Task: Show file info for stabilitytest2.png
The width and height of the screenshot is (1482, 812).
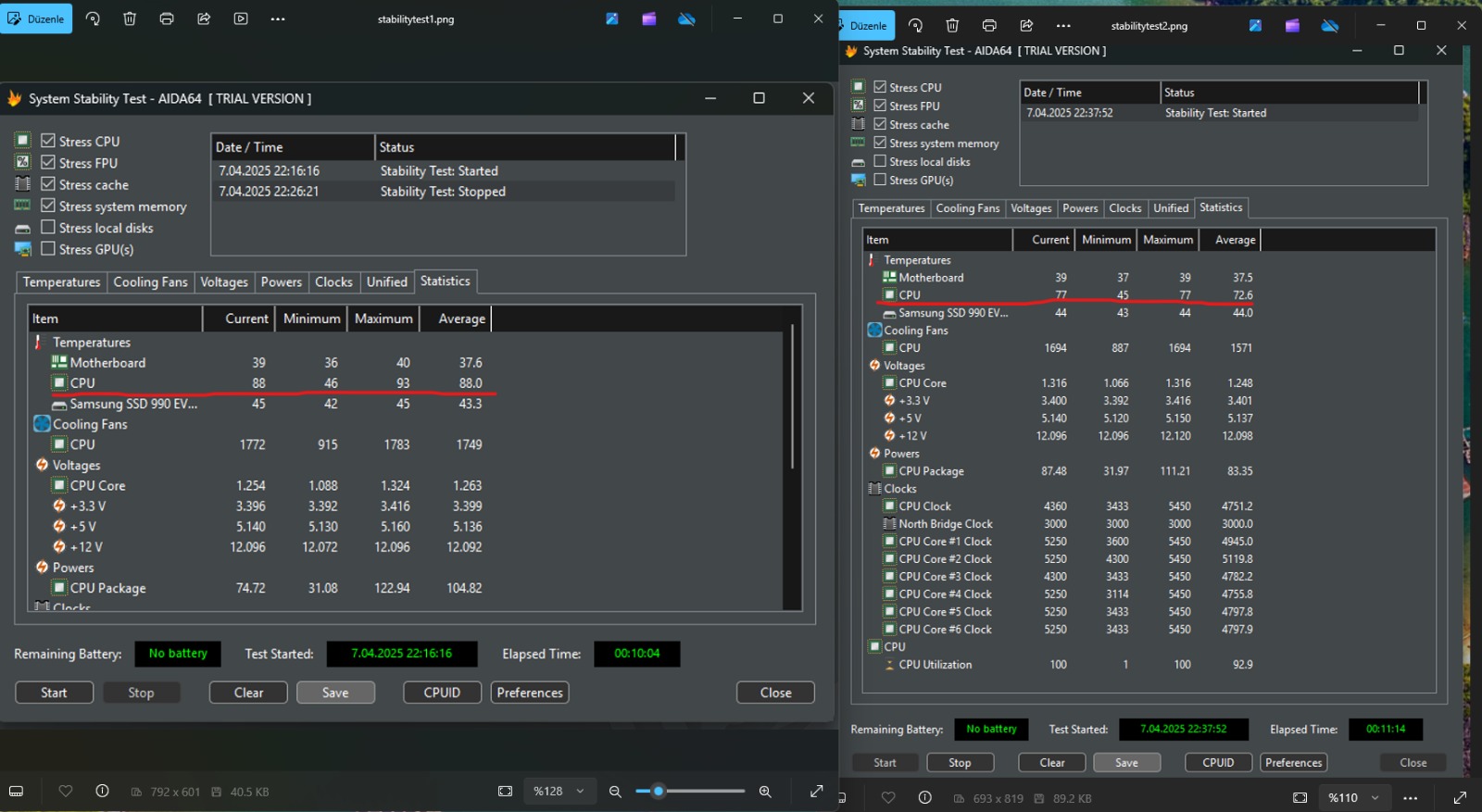Action: coord(924,797)
